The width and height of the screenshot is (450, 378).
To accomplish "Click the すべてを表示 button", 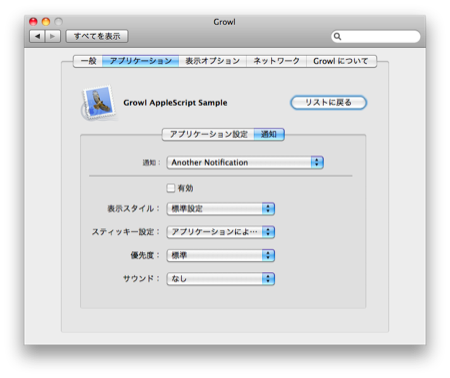I will 97,36.
